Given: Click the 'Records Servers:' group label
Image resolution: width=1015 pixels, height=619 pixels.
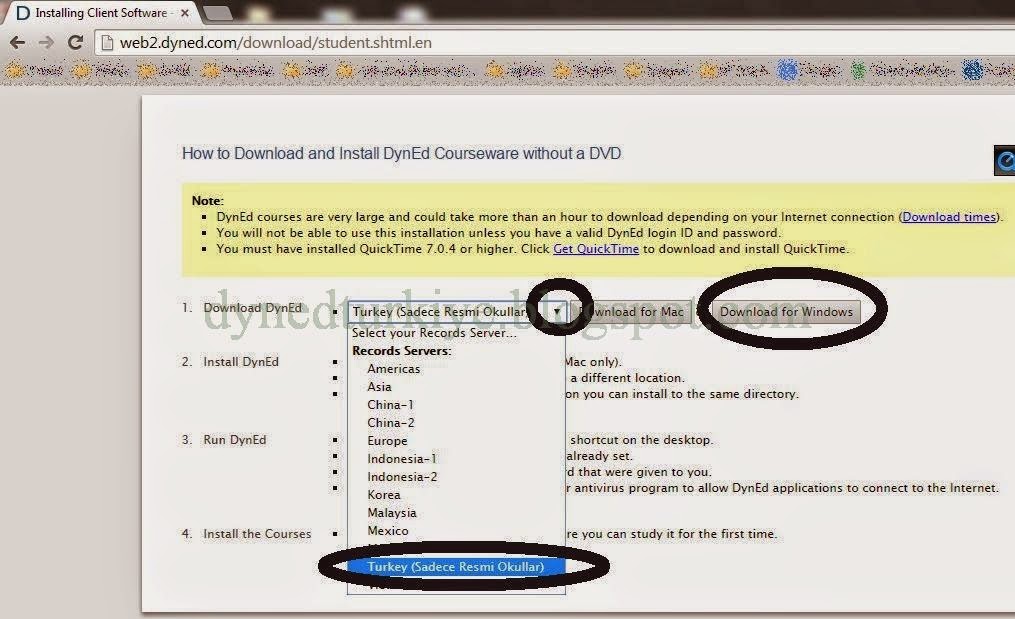Looking at the screenshot, I should 401,351.
